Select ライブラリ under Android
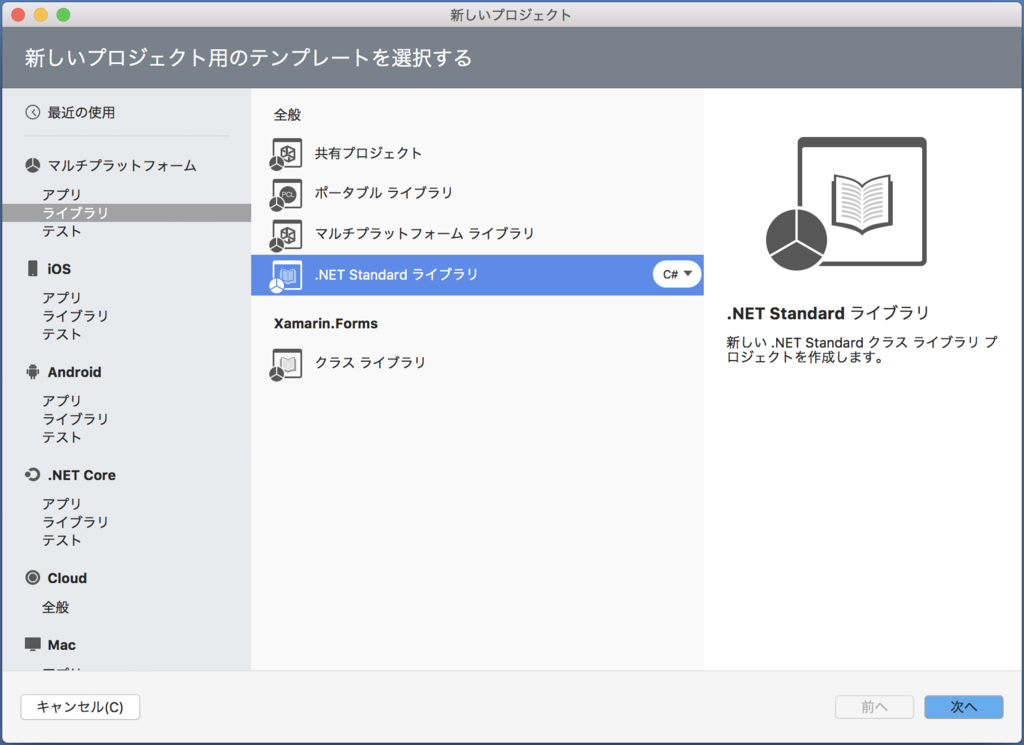 [75, 419]
